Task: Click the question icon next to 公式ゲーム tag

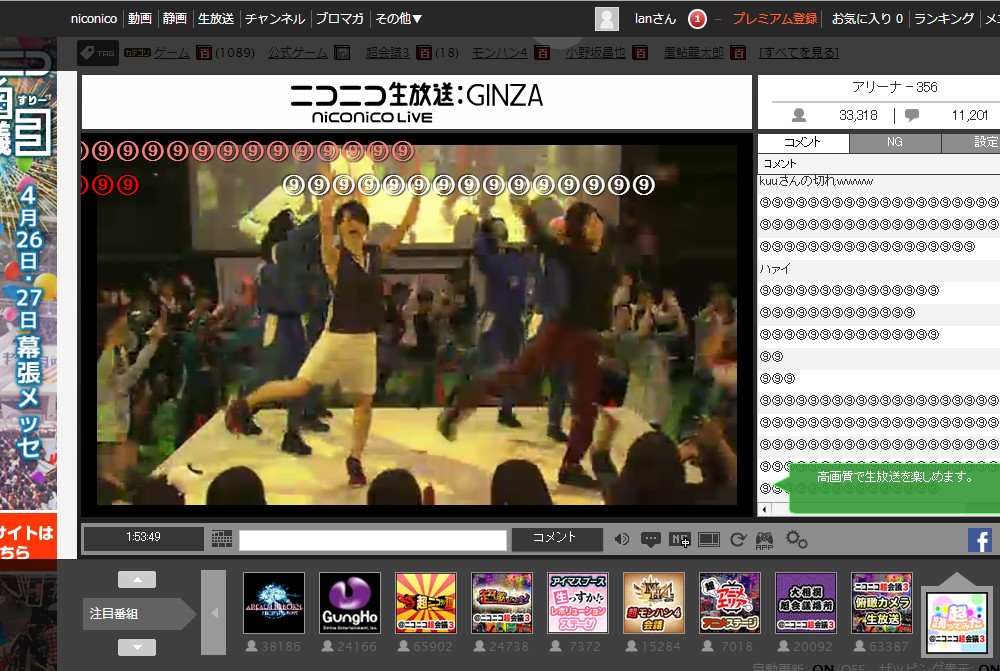Action: (x=342, y=53)
